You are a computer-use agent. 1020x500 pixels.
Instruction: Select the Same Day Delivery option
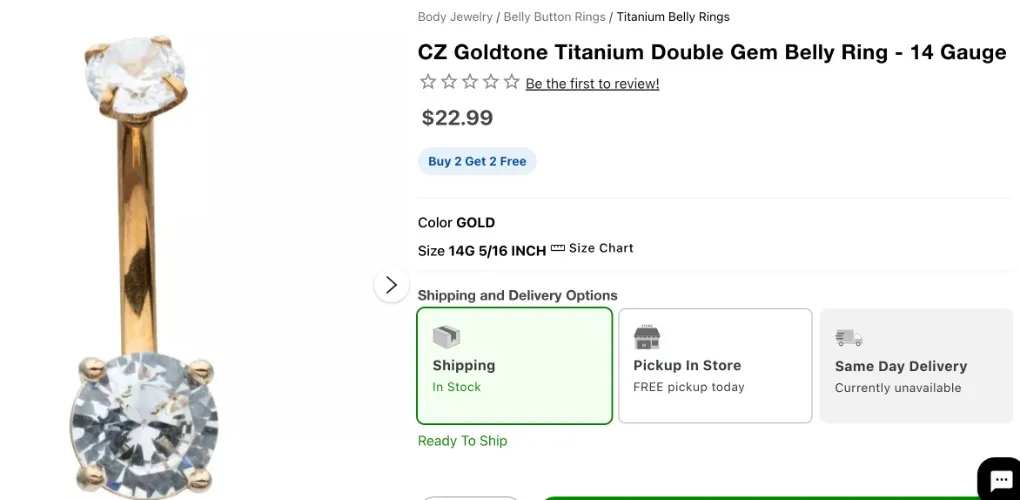coord(916,365)
